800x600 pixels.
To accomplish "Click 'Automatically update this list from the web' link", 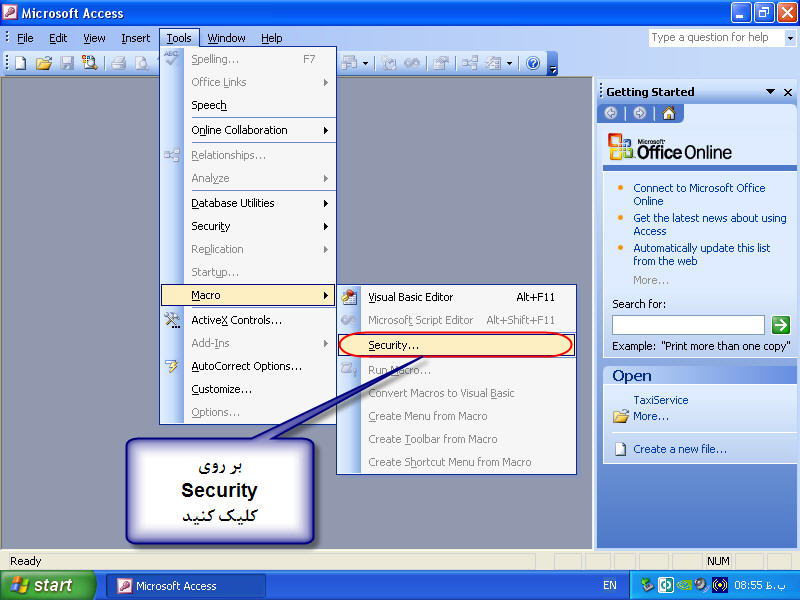I will tap(702, 254).
